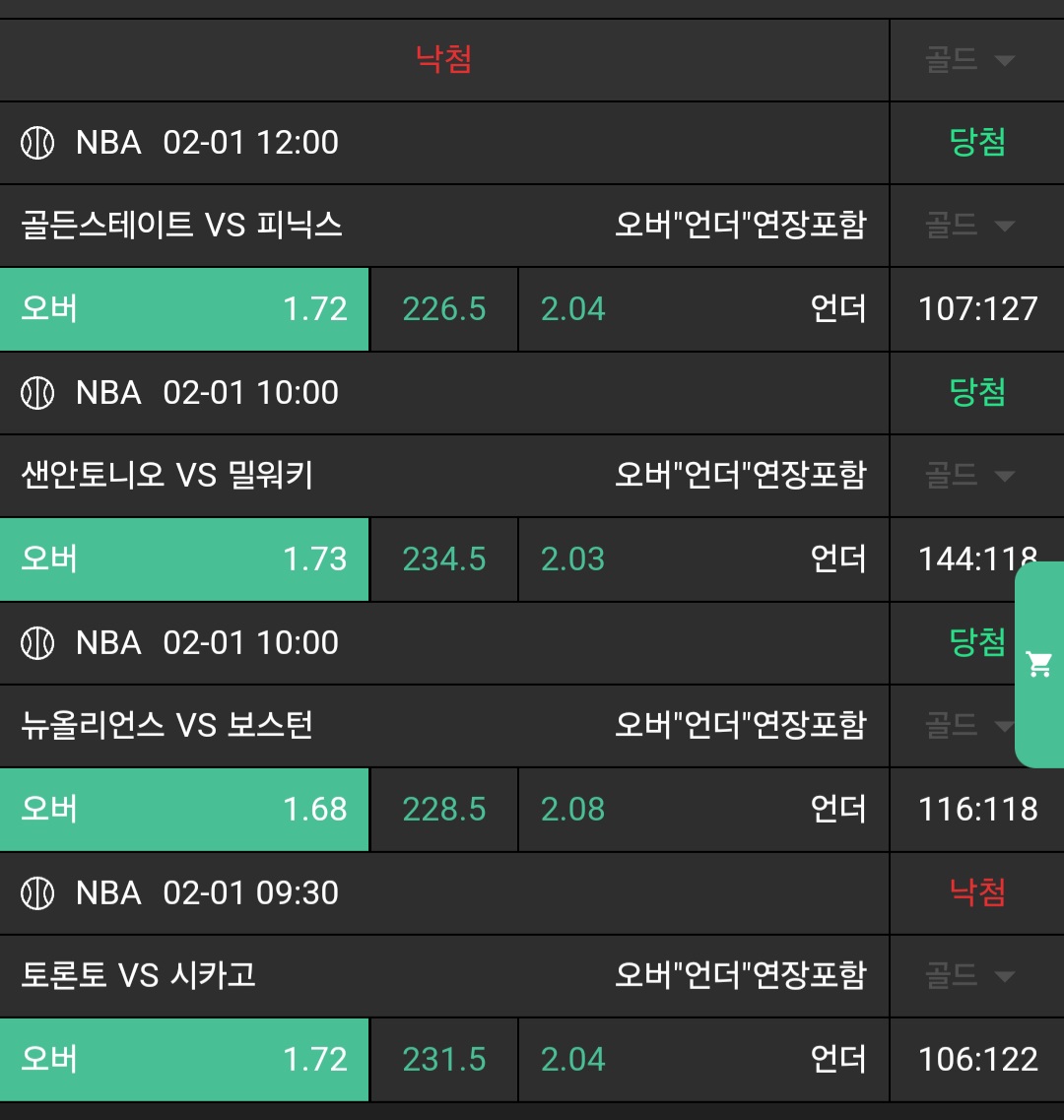Click the 226.5 total points line
Viewport: 1064px width, 1120px height.
pyautogui.click(x=444, y=309)
